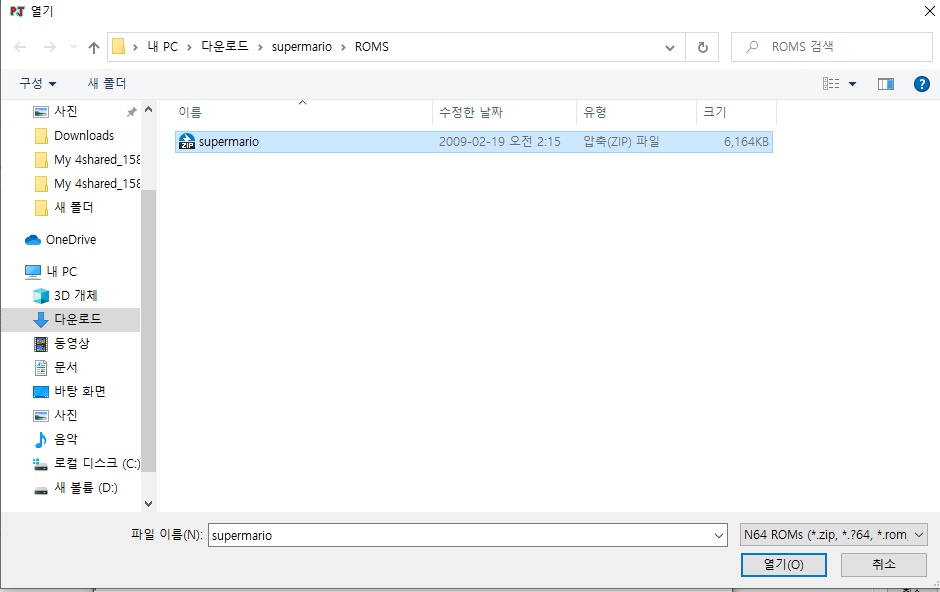
Task: Sort files by 유형 column
Action: click(x=636, y=112)
